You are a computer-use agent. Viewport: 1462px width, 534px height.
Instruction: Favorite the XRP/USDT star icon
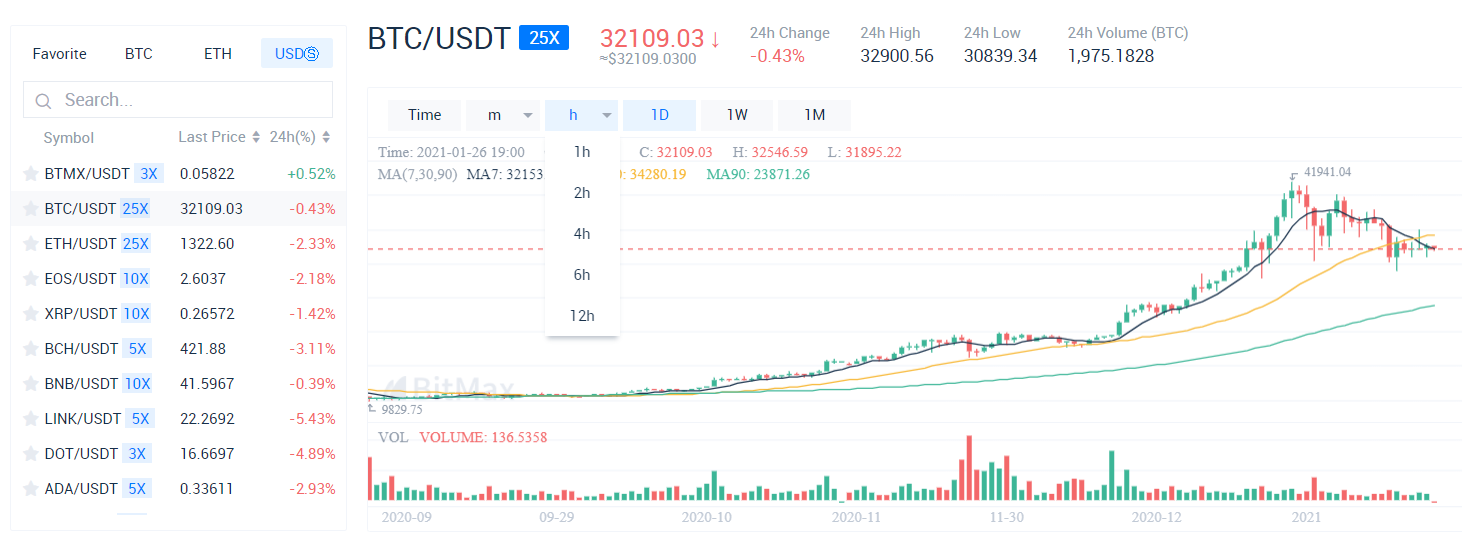31,314
